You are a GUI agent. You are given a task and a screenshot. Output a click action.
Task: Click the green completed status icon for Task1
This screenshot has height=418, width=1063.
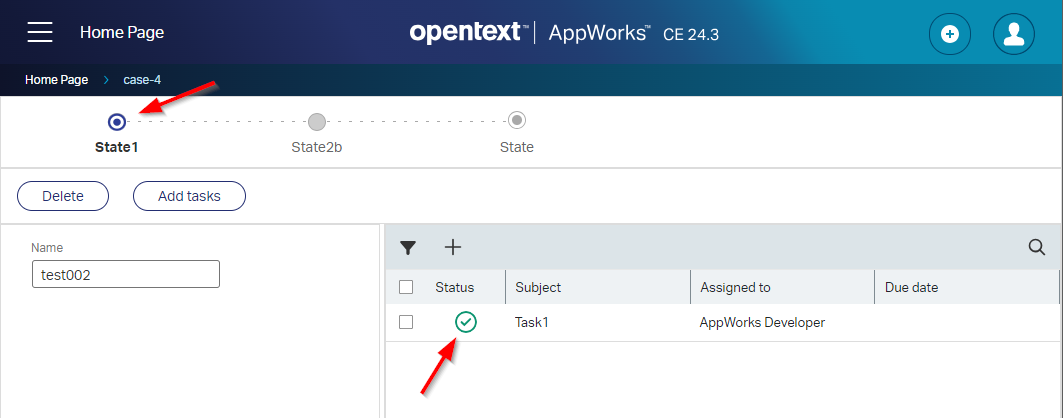tap(465, 322)
